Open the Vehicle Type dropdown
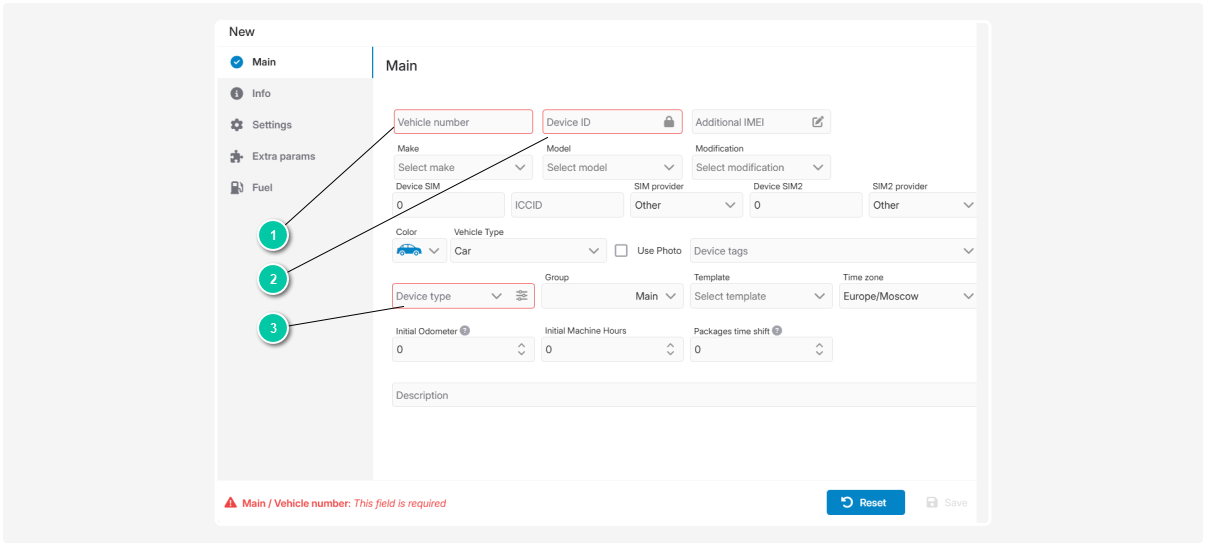The height and width of the screenshot is (546, 1206). tap(527, 251)
